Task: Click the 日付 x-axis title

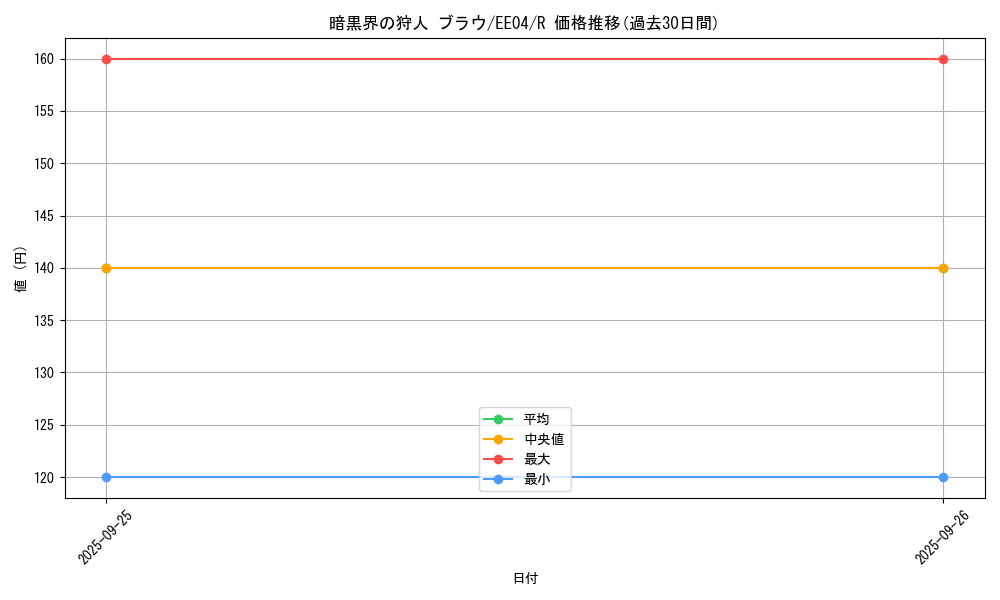Action: 525,578
